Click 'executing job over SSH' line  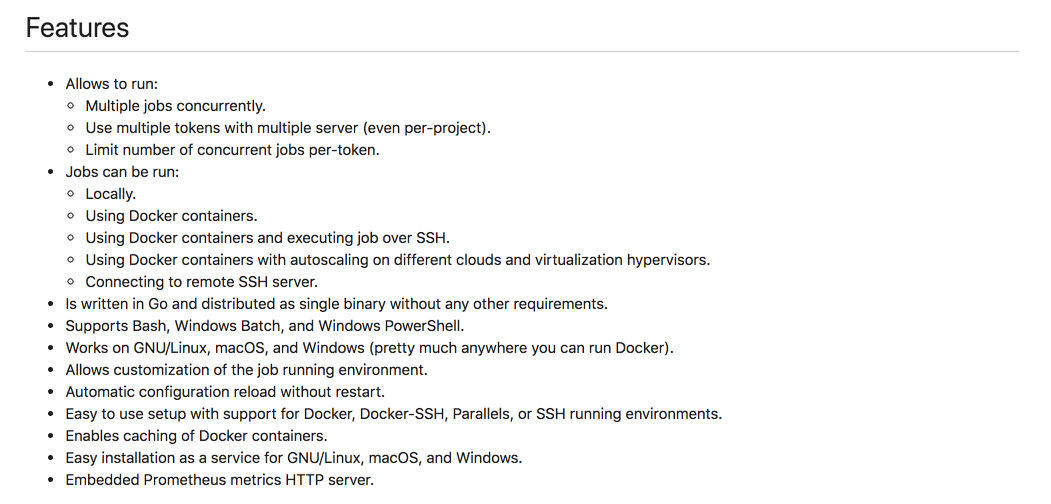coord(267,238)
